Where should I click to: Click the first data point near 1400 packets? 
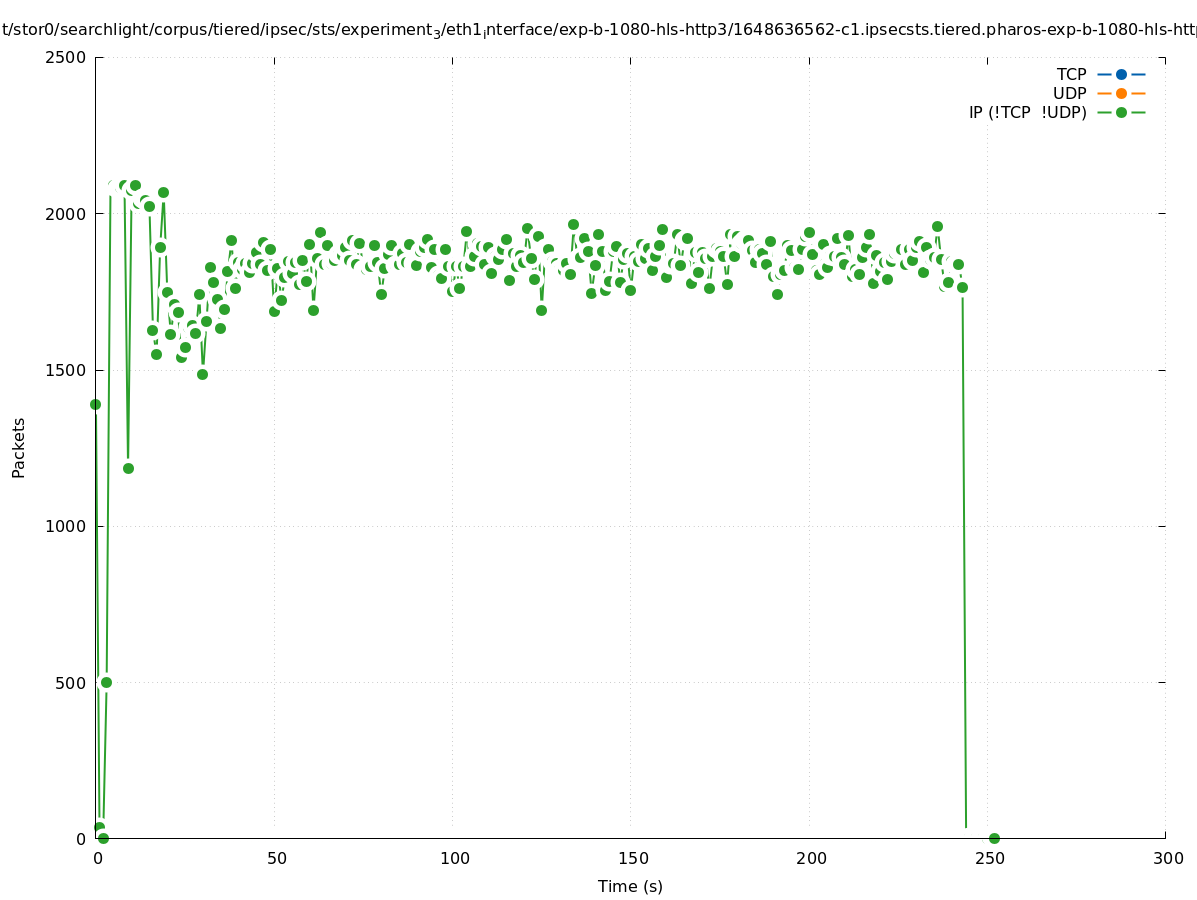95,404
